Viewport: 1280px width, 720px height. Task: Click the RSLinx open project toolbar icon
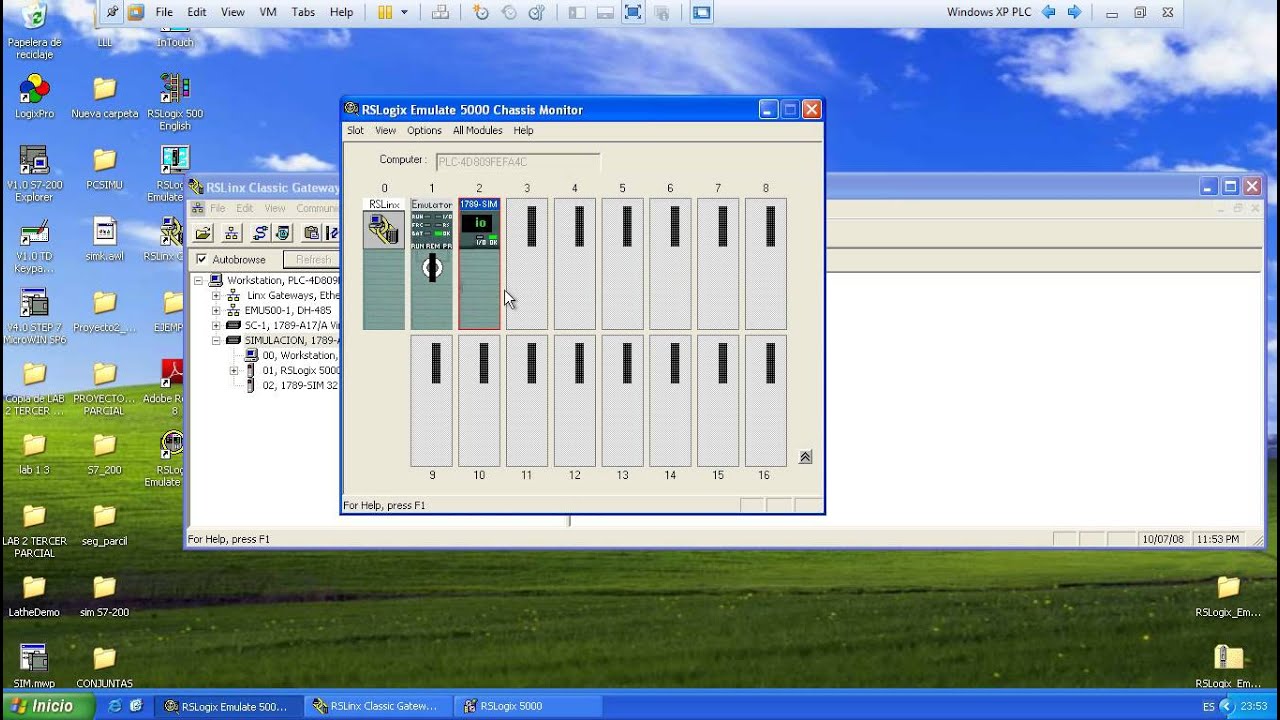[x=203, y=233]
